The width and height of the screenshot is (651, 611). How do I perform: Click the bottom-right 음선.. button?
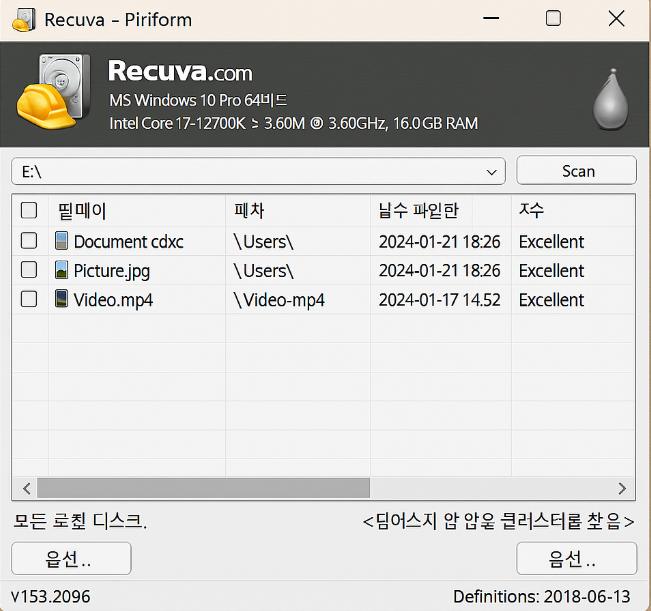(576, 558)
